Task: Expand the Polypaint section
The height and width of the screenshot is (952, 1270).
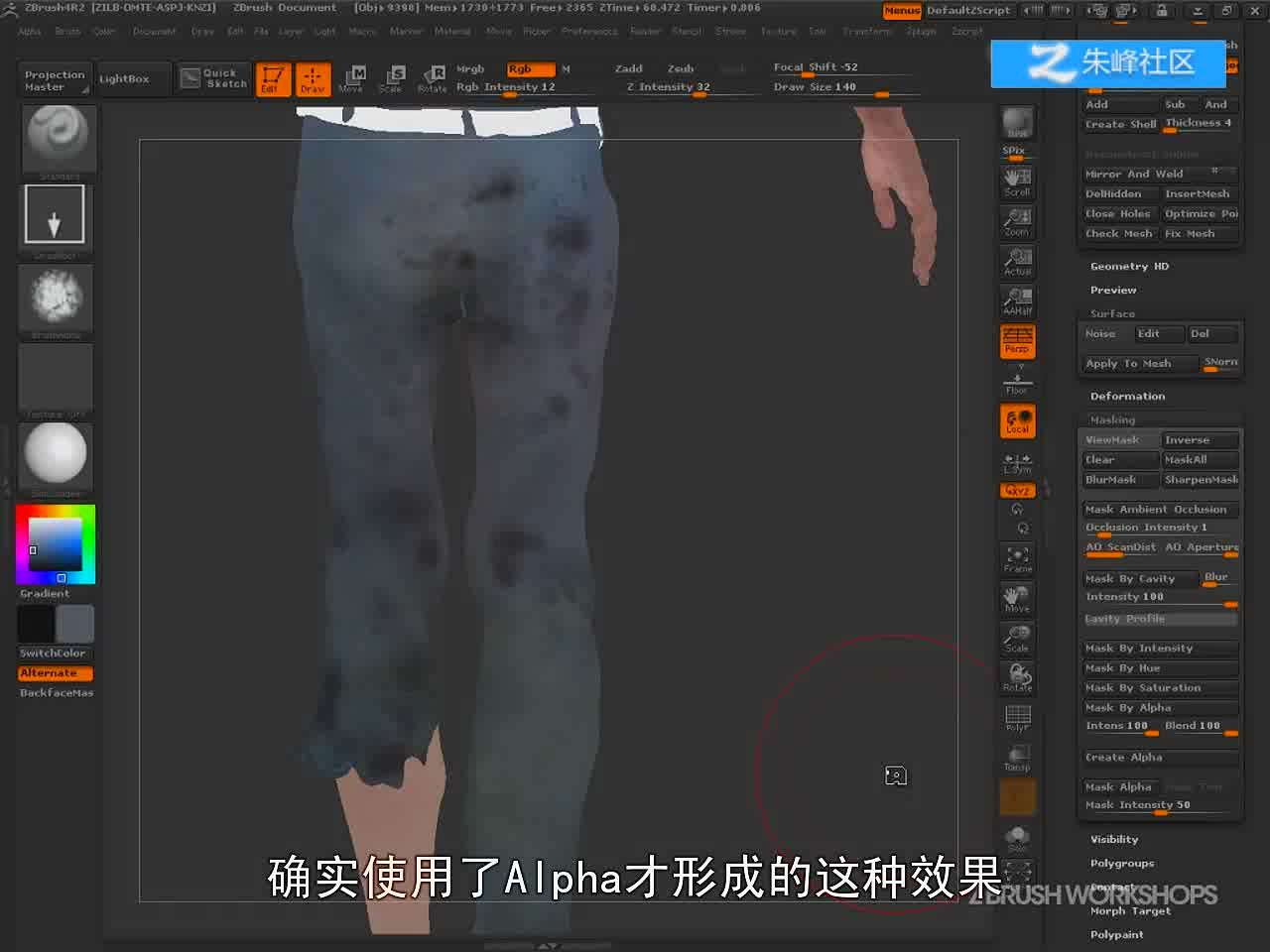Action: point(1116,935)
